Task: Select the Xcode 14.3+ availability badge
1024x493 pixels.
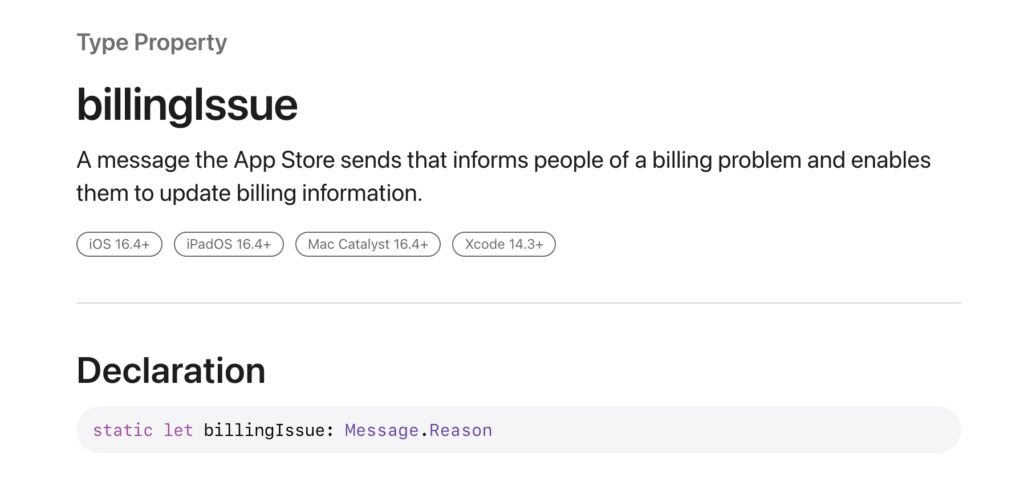Action: point(504,244)
